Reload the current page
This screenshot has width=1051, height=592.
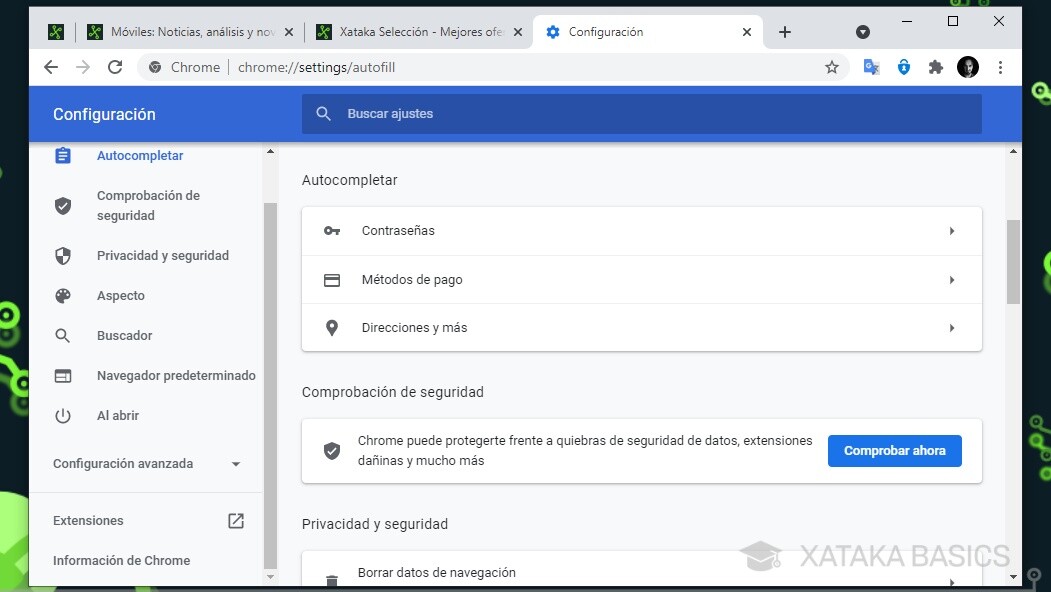point(115,67)
